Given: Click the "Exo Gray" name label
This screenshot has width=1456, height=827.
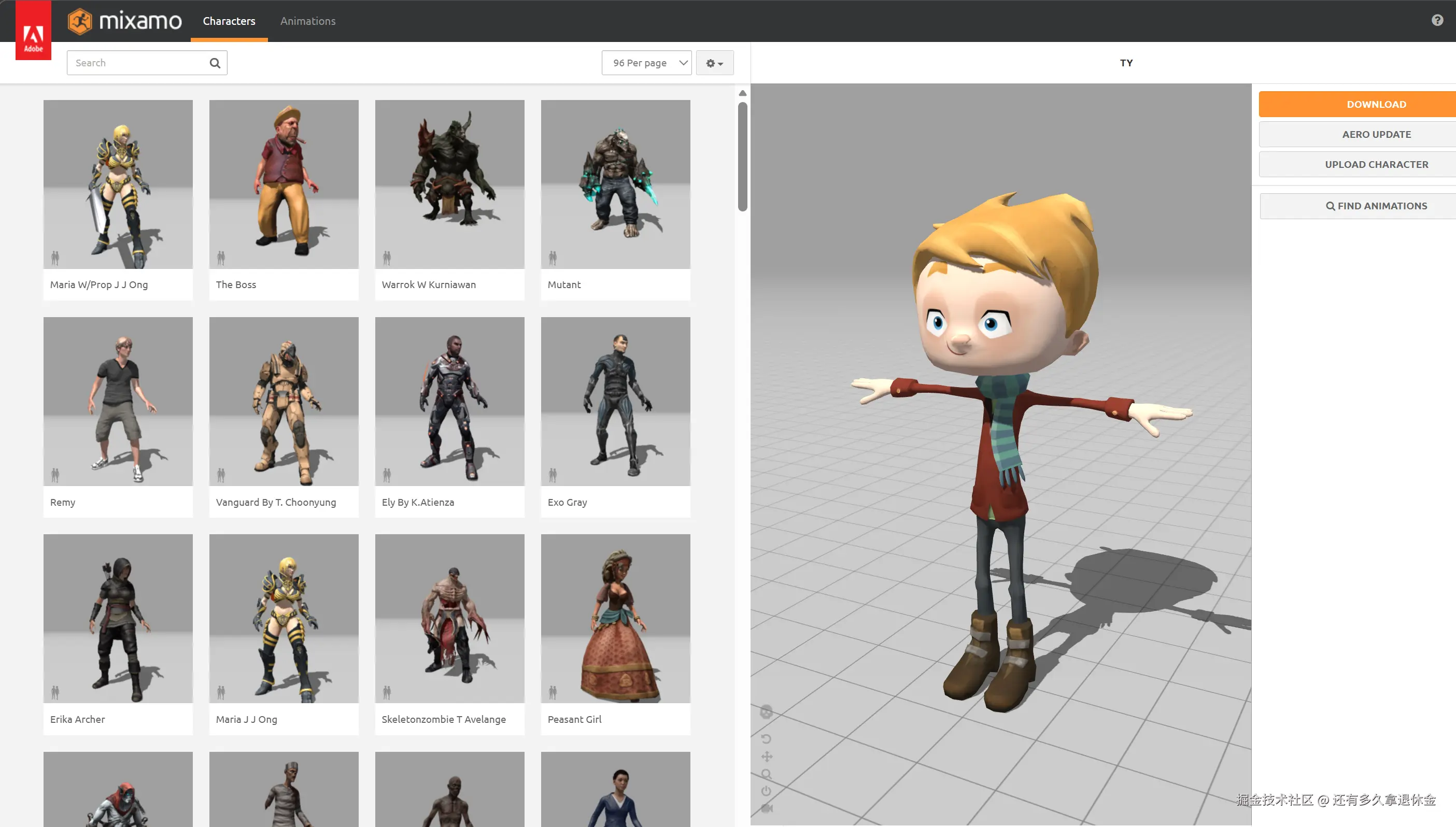Looking at the screenshot, I should pyautogui.click(x=568, y=502).
